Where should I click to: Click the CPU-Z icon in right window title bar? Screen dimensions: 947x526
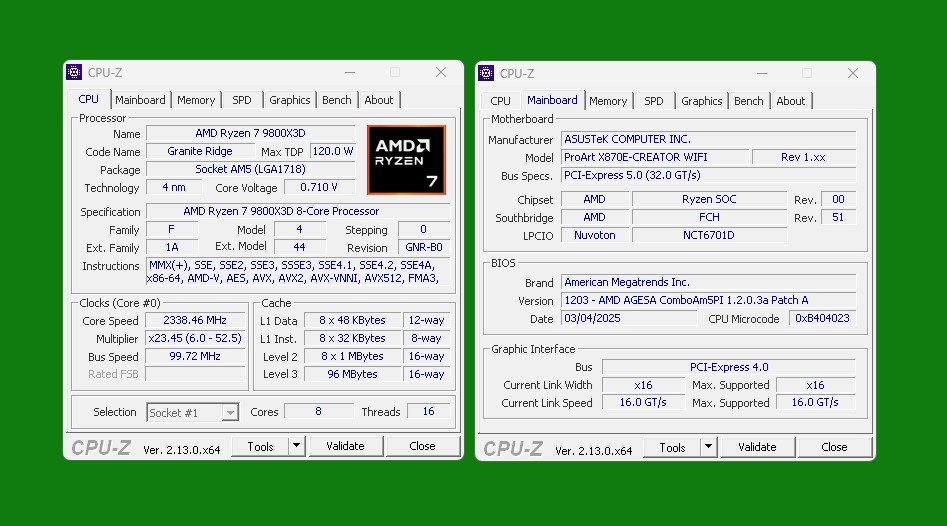click(x=486, y=73)
